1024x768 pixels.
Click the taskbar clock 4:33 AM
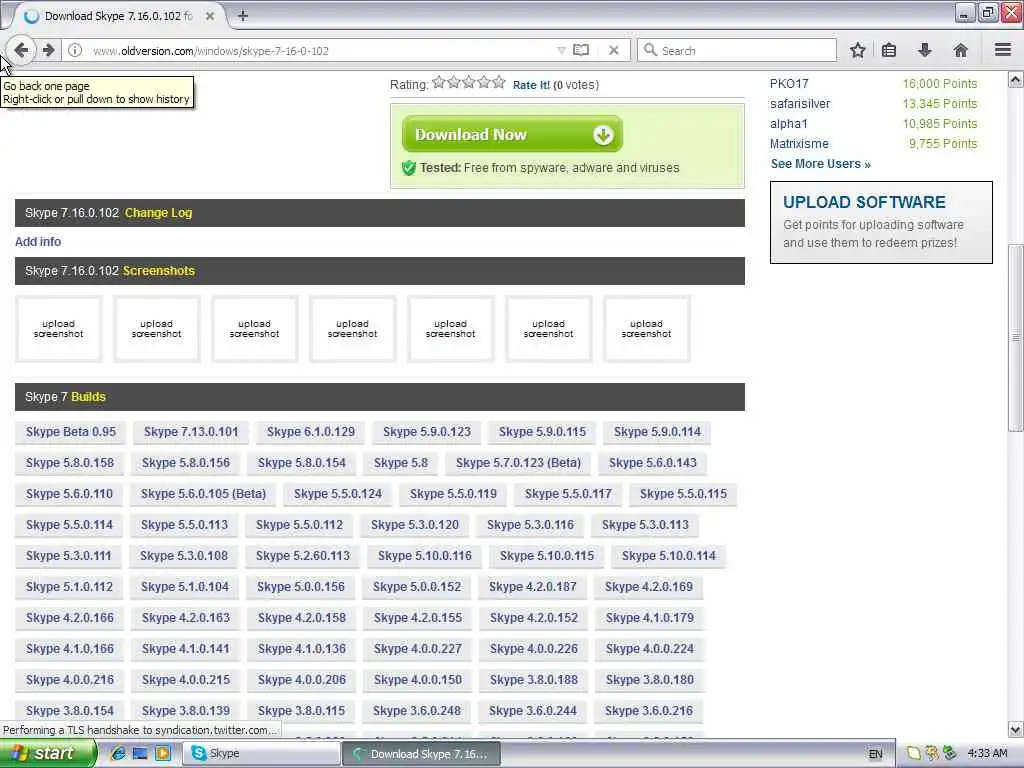(987, 754)
